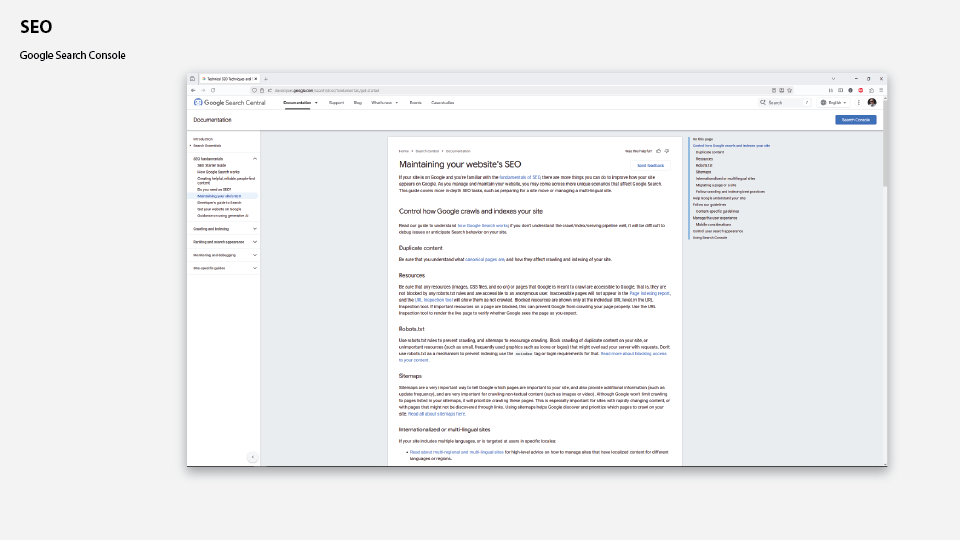Click the thumbs up helpful icon
The height and width of the screenshot is (540, 960).
click(658, 151)
